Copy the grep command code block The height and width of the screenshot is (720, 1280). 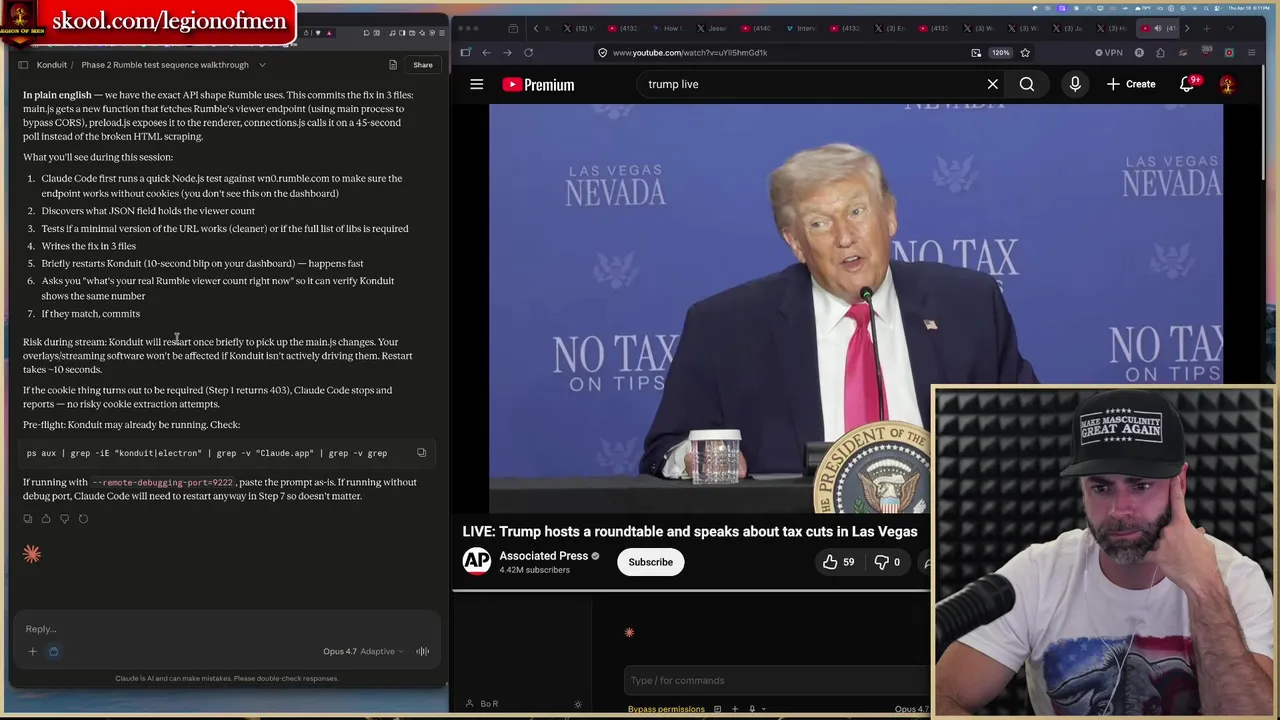tap(421, 453)
